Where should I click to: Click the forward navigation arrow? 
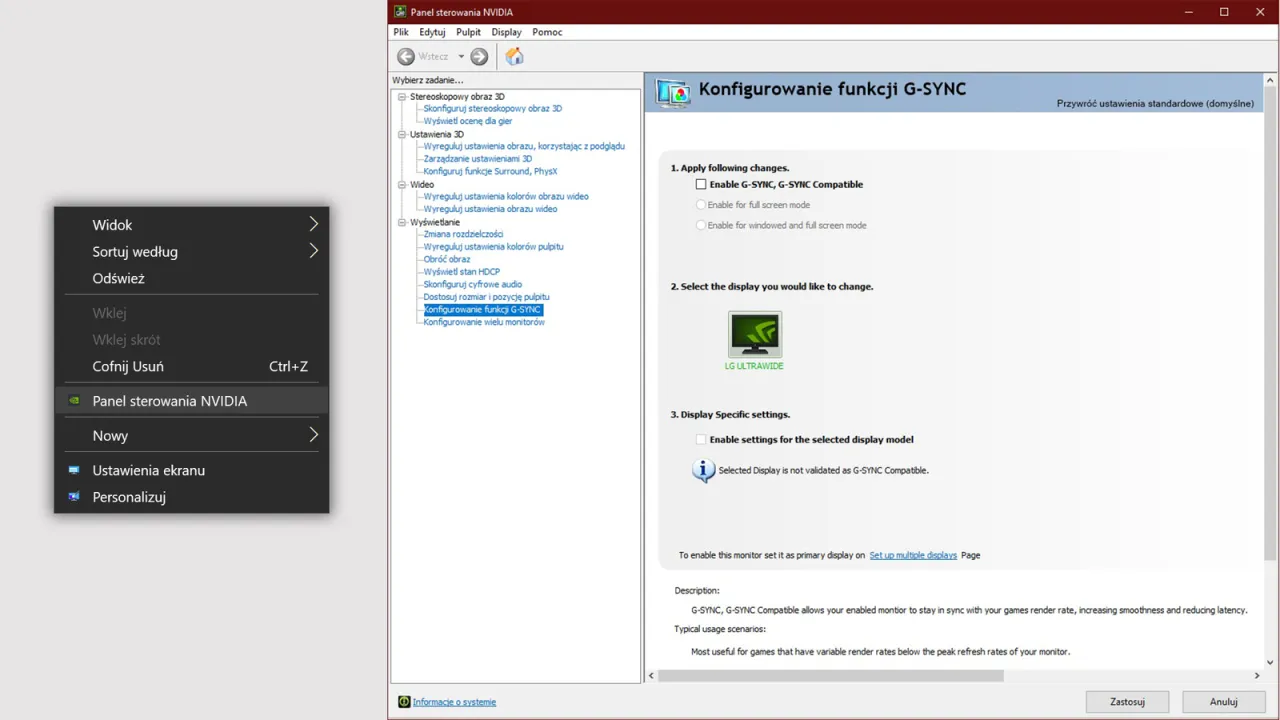pyautogui.click(x=478, y=56)
